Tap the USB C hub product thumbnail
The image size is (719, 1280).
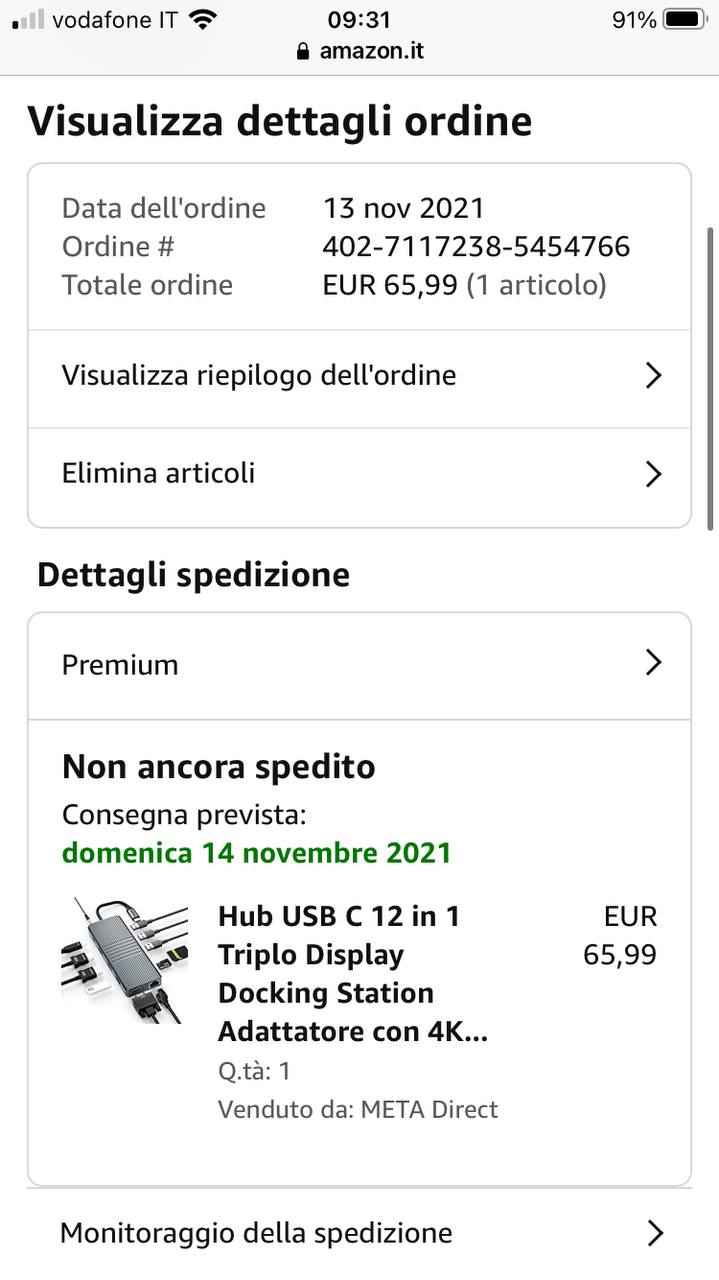click(x=124, y=960)
